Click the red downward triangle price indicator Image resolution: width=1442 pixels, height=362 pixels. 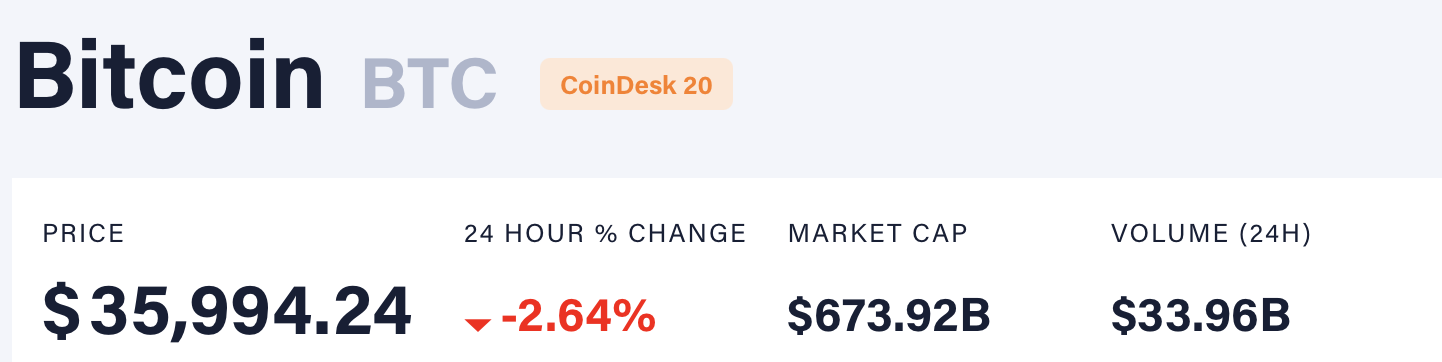[478, 324]
